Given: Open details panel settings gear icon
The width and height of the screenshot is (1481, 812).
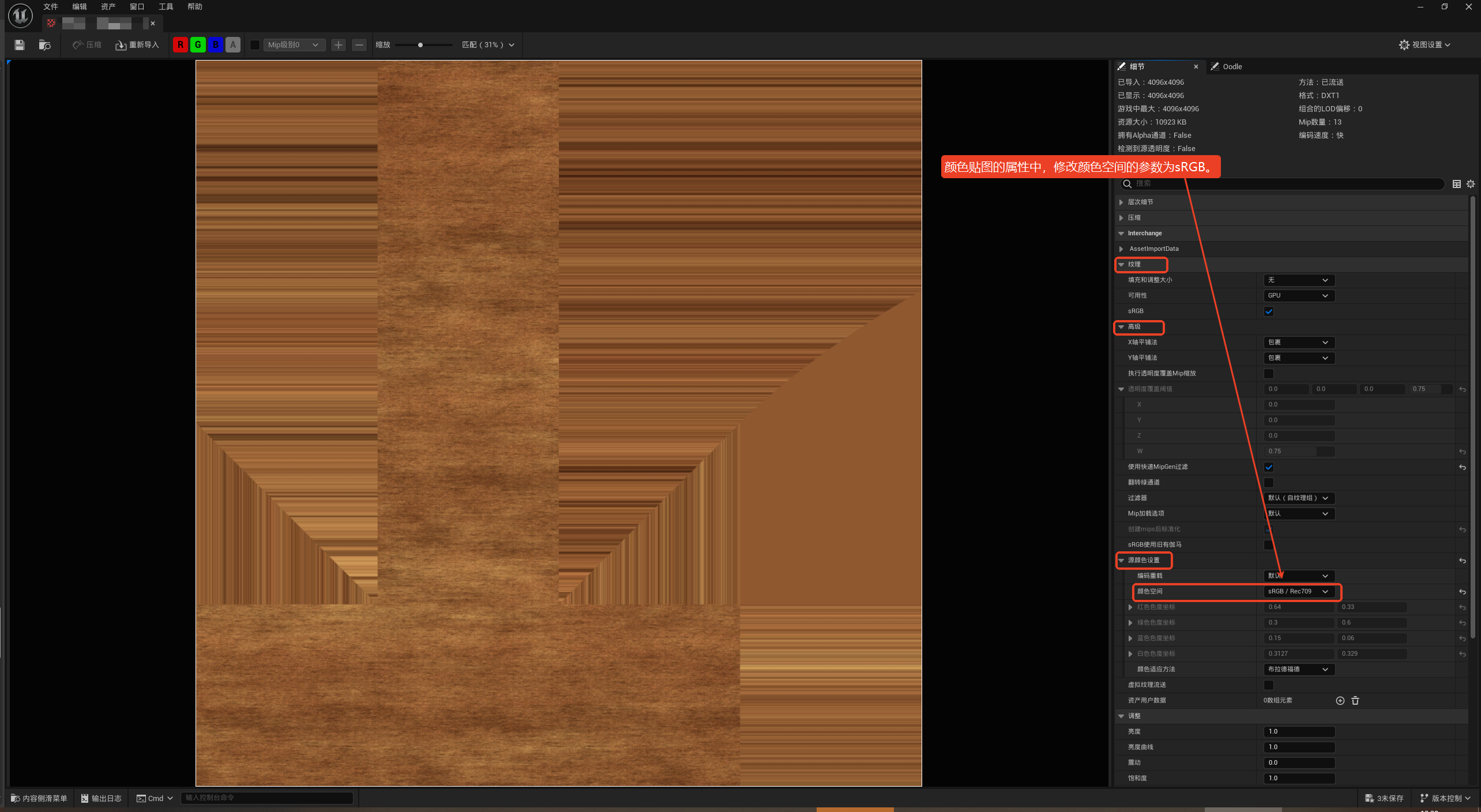Looking at the screenshot, I should click(1471, 184).
